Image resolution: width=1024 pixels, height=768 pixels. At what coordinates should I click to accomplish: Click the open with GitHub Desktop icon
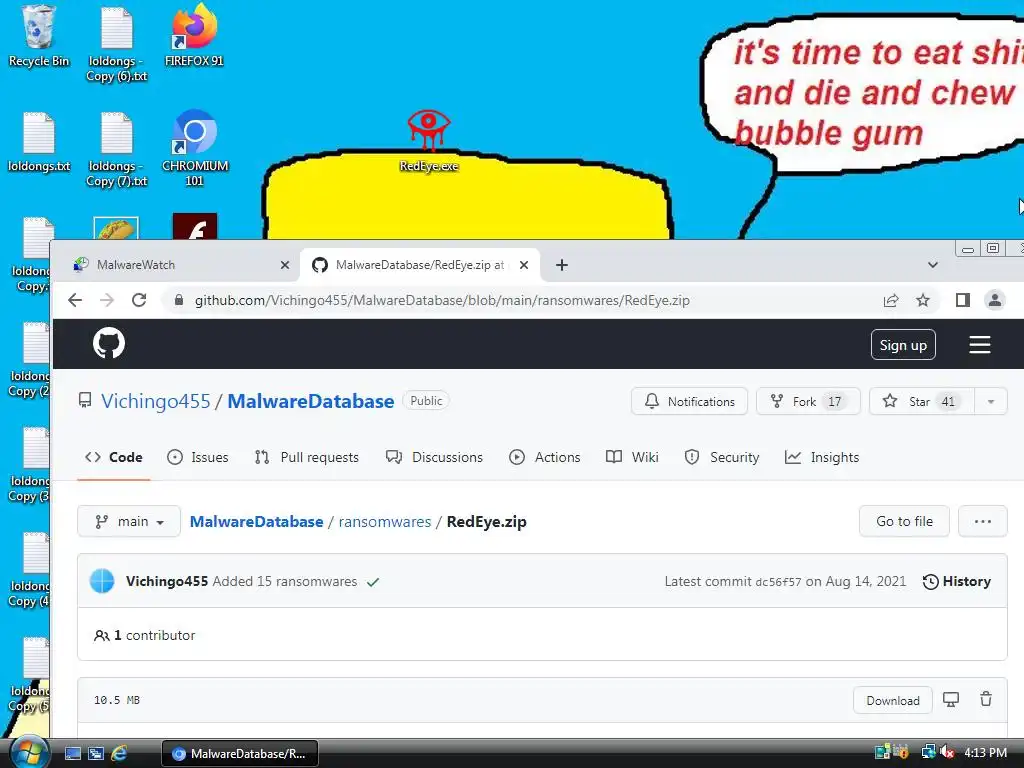click(951, 700)
